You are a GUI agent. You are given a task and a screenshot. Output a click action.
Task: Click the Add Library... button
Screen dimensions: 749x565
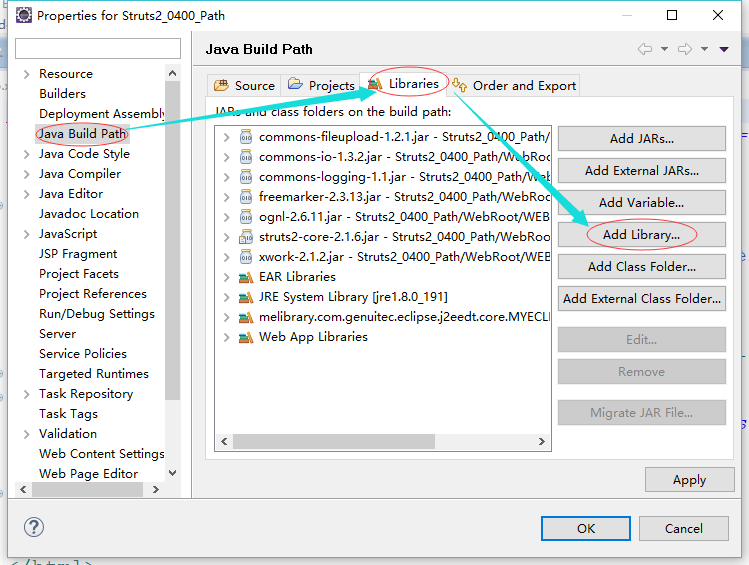(x=642, y=235)
